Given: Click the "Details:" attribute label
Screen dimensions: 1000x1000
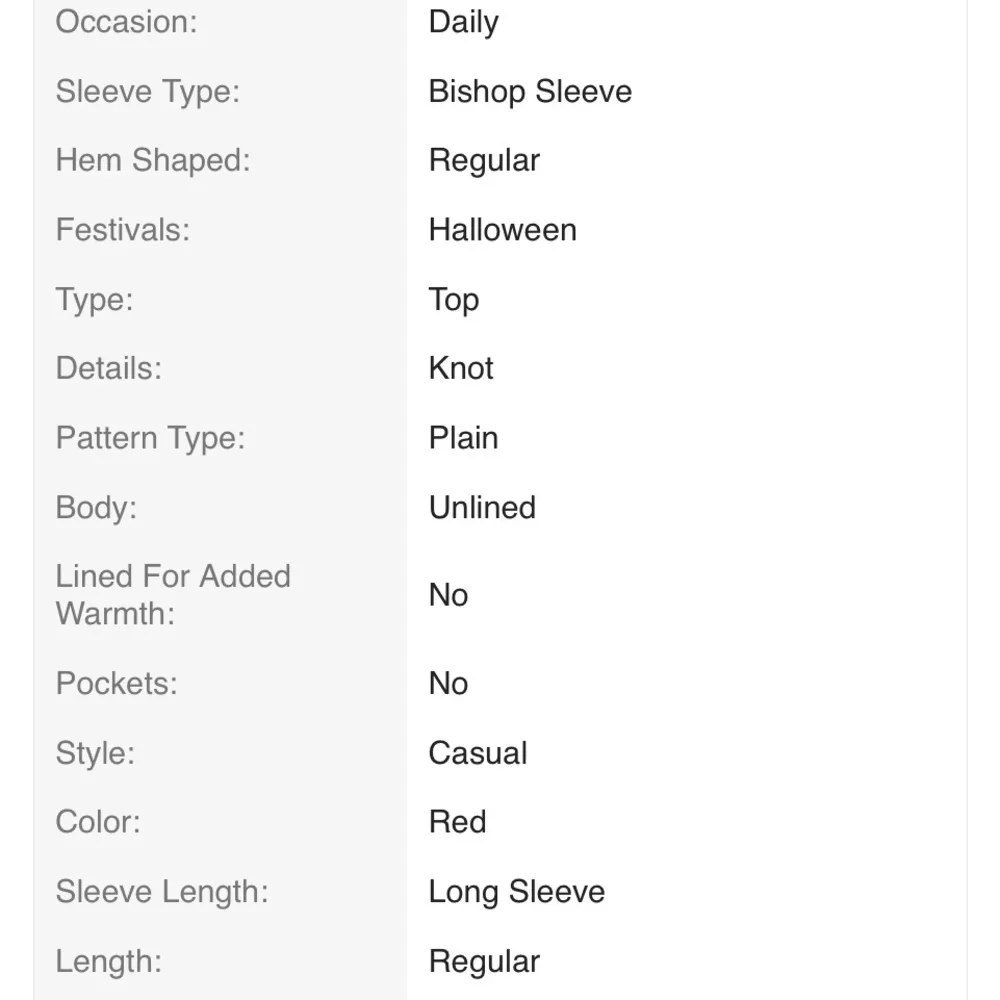Looking at the screenshot, I should pyautogui.click(x=108, y=369).
